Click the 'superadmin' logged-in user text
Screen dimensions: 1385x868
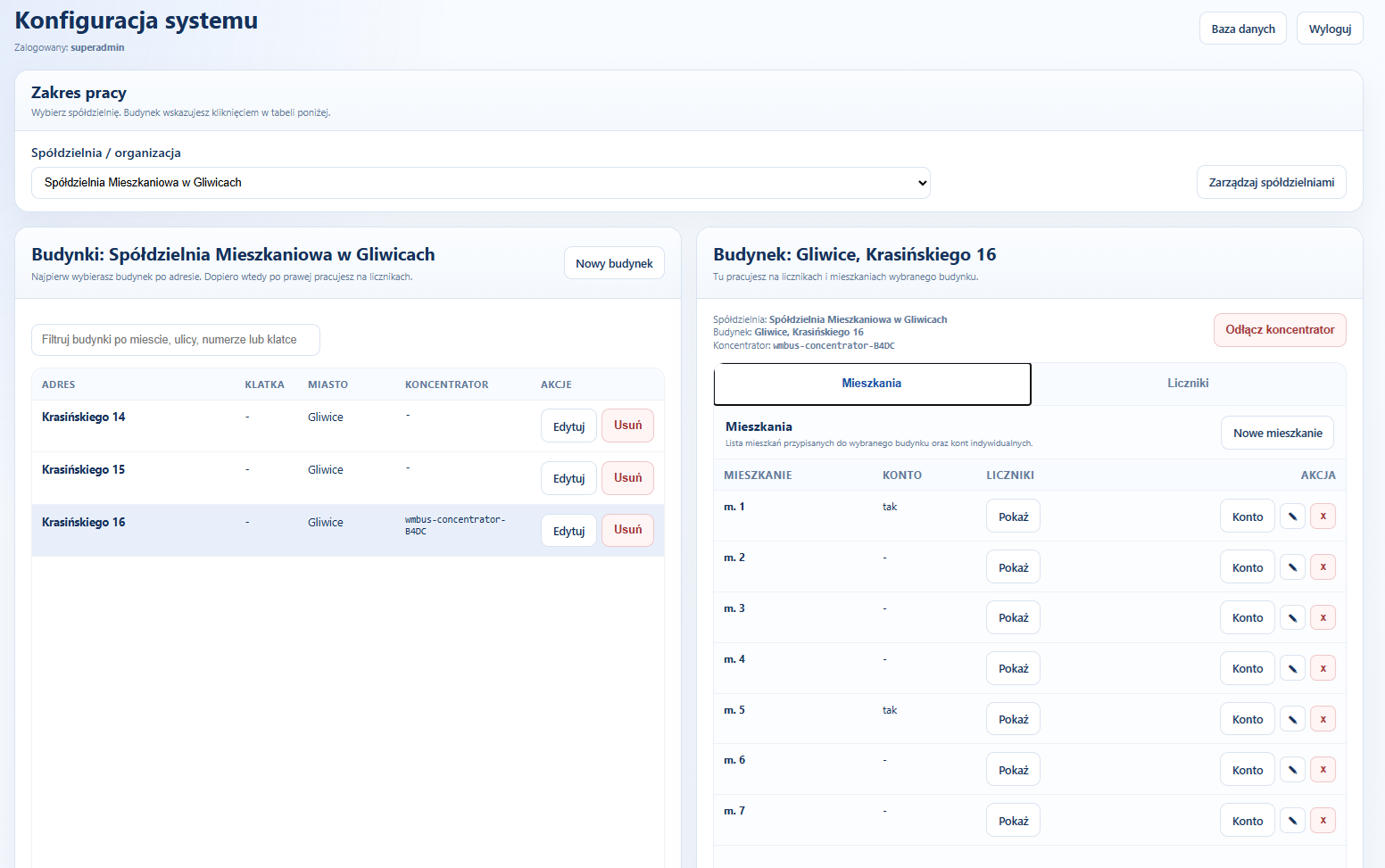coord(97,47)
